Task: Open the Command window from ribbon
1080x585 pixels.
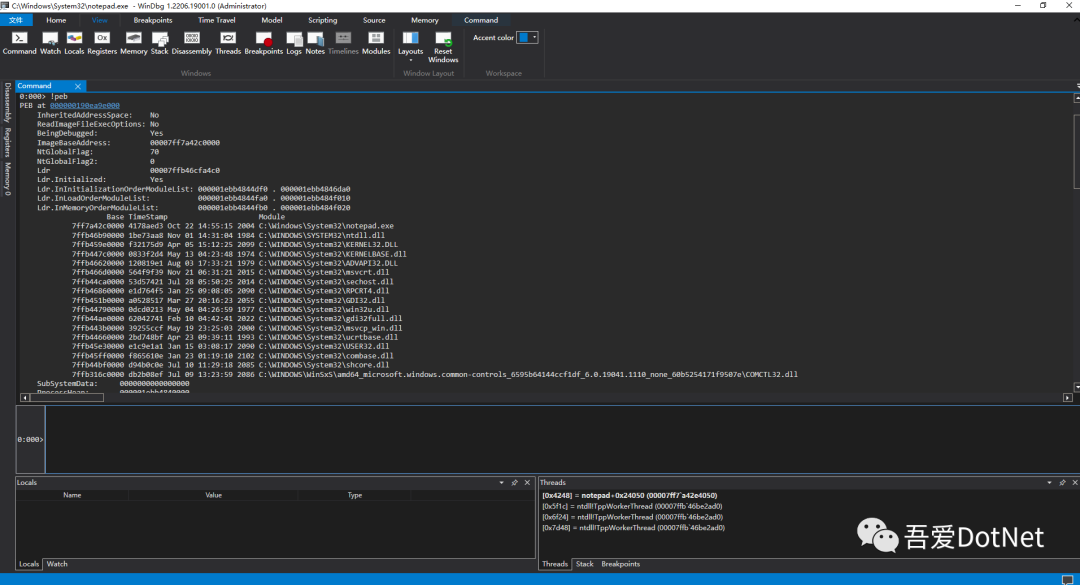Action: tap(19, 43)
